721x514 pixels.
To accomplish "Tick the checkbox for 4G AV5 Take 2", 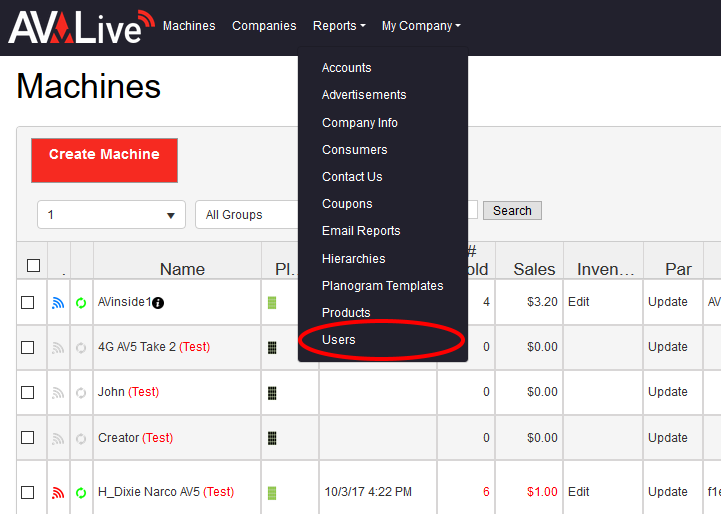I will [28, 348].
